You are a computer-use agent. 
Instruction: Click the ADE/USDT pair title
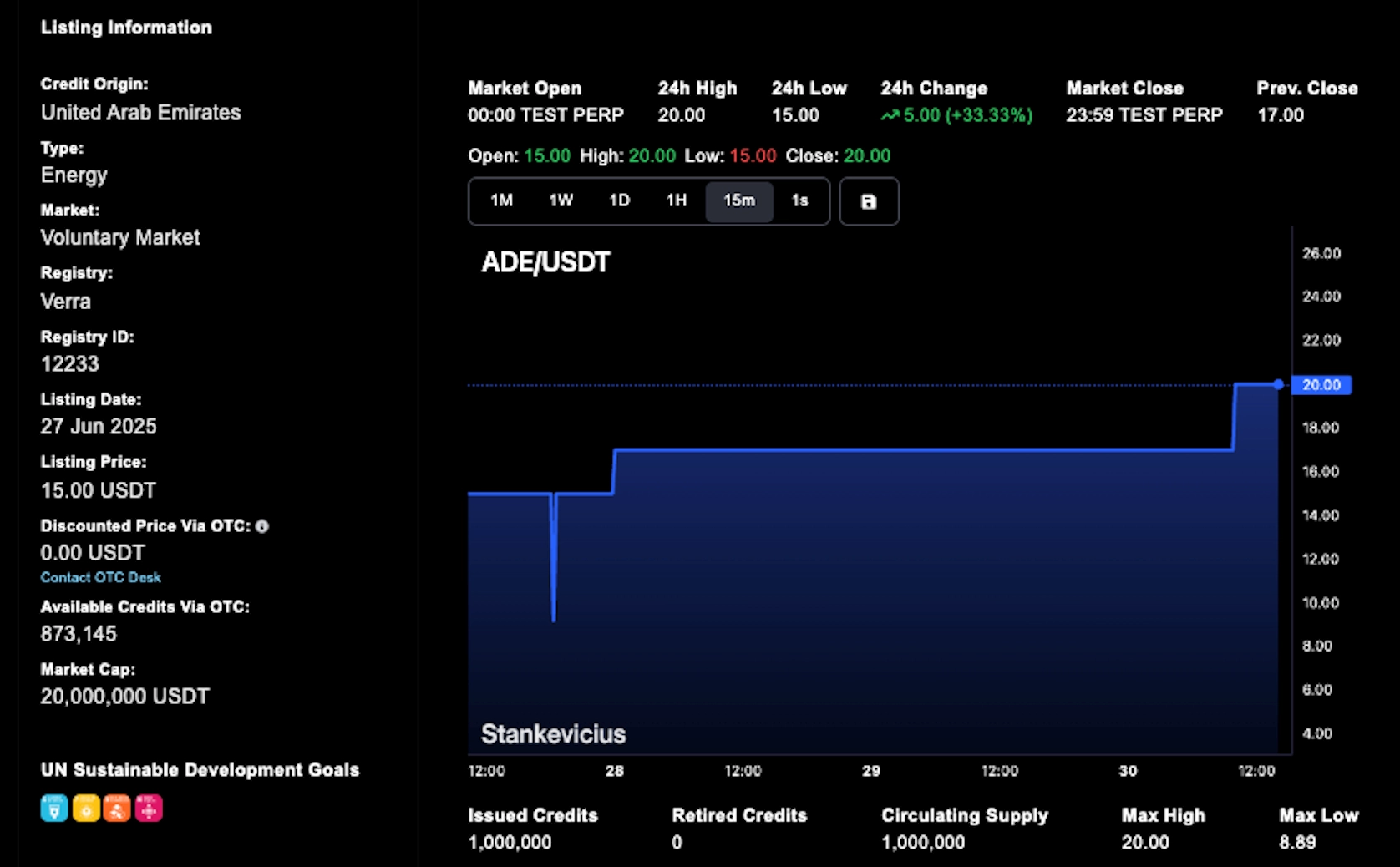coord(545,262)
